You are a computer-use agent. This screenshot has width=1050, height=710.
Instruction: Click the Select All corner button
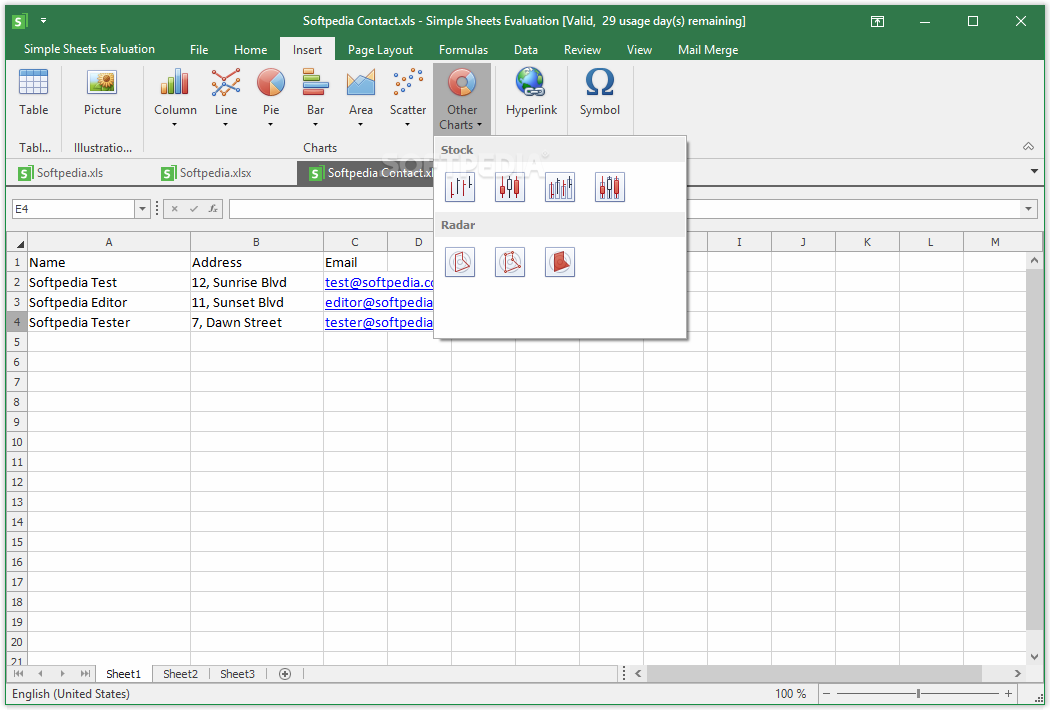coord(17,242)
